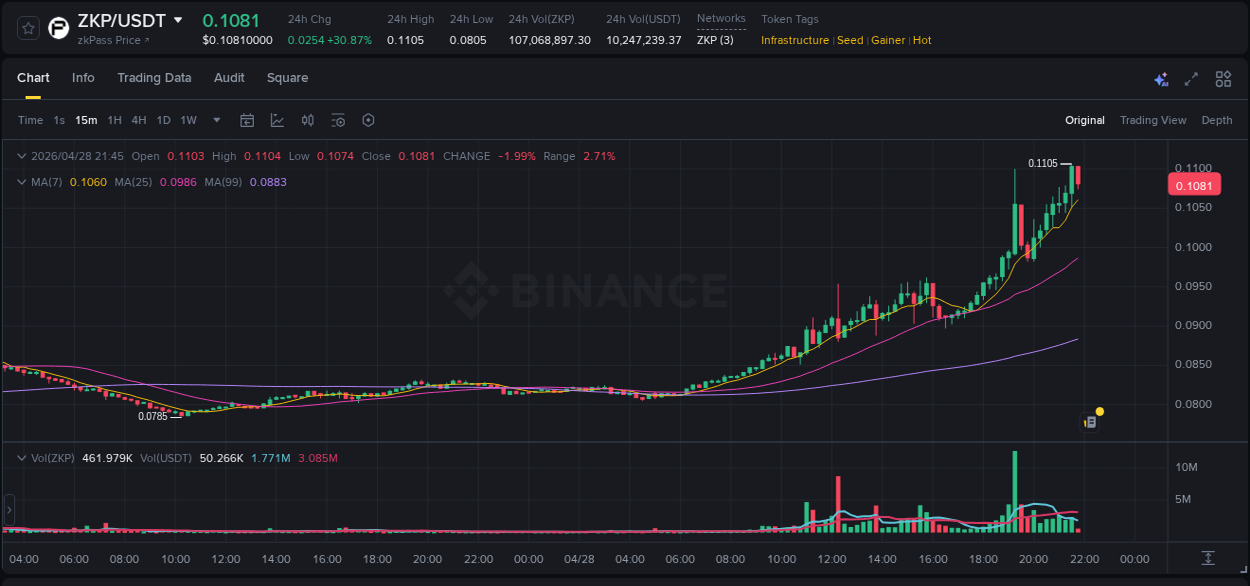Select the 15m interval
Viewport: 1250px width, 586px height.
click(x=86, y=120)
